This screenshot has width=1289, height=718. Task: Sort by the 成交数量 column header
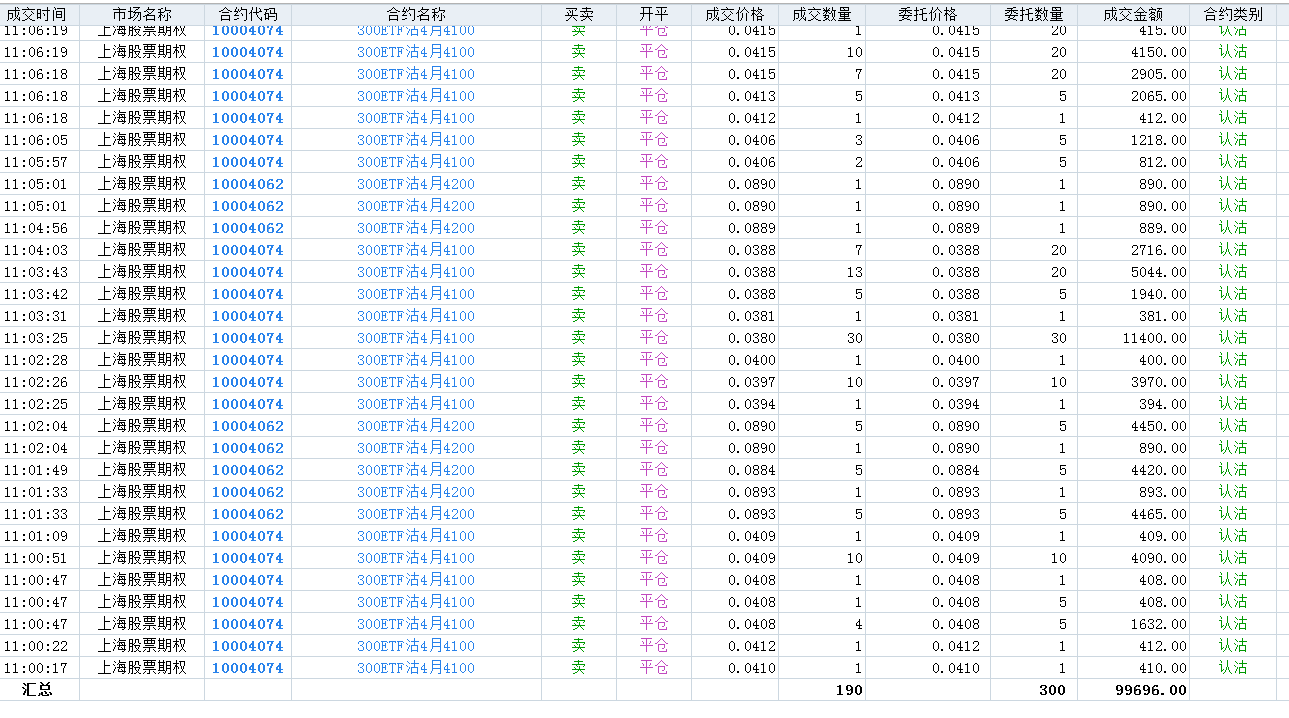tap(822, 15)
